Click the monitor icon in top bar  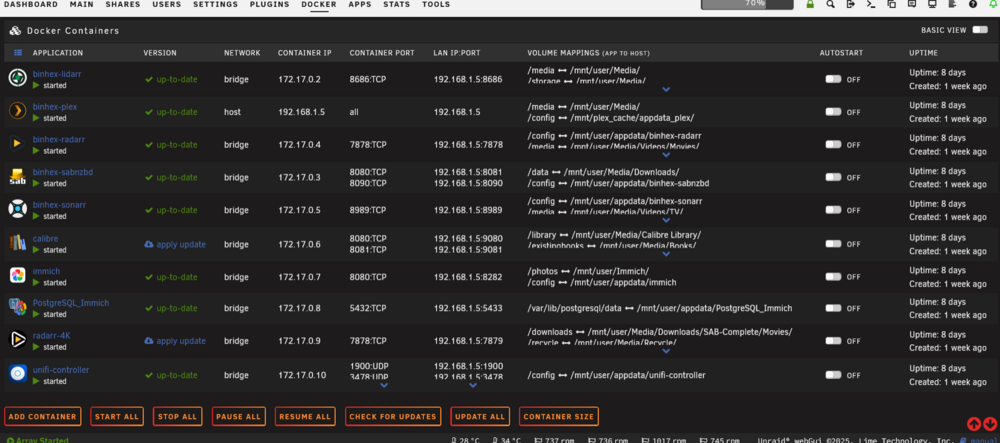click(x=932, y=4)
